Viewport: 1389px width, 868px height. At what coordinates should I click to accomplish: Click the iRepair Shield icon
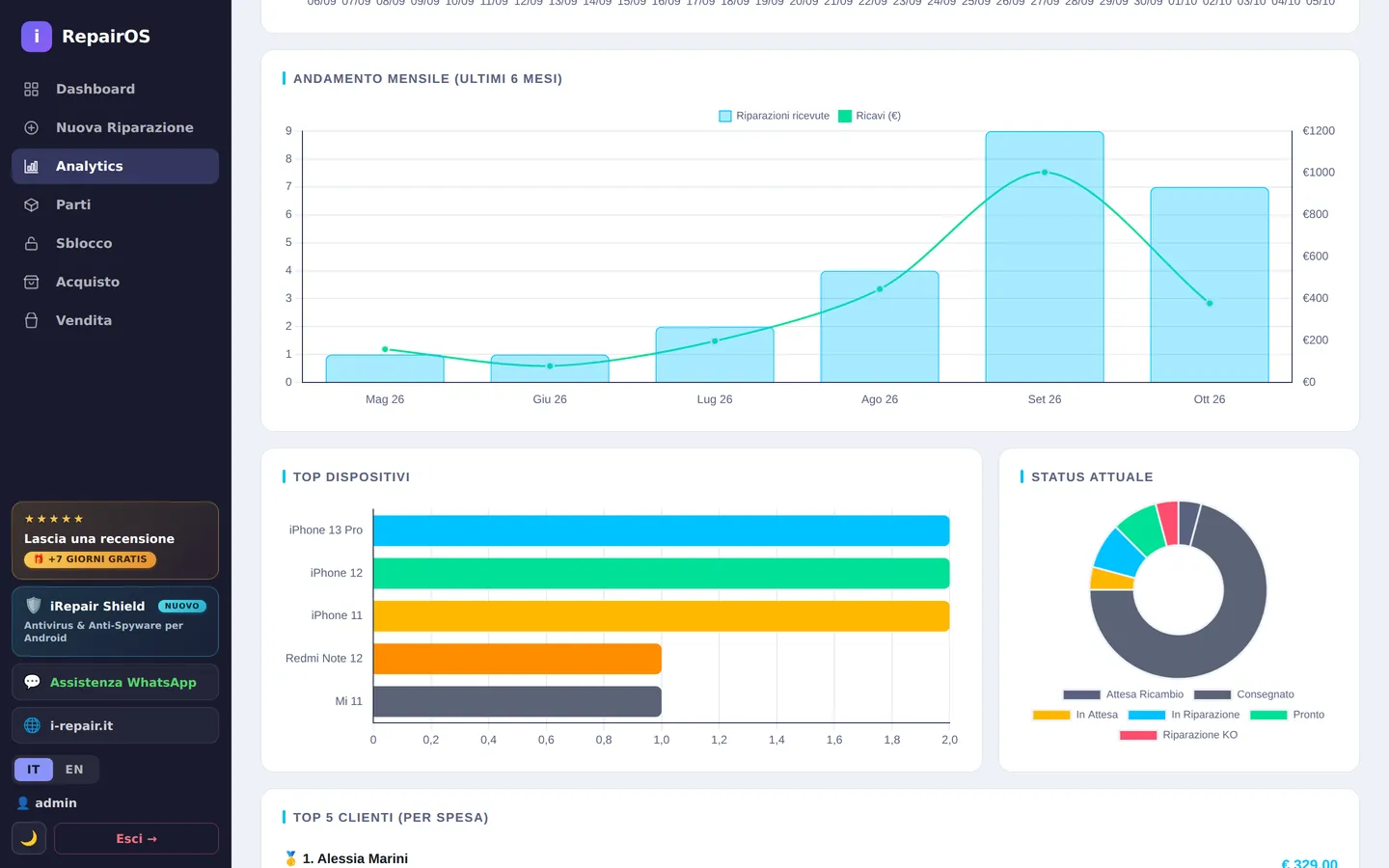click(34, 606)
